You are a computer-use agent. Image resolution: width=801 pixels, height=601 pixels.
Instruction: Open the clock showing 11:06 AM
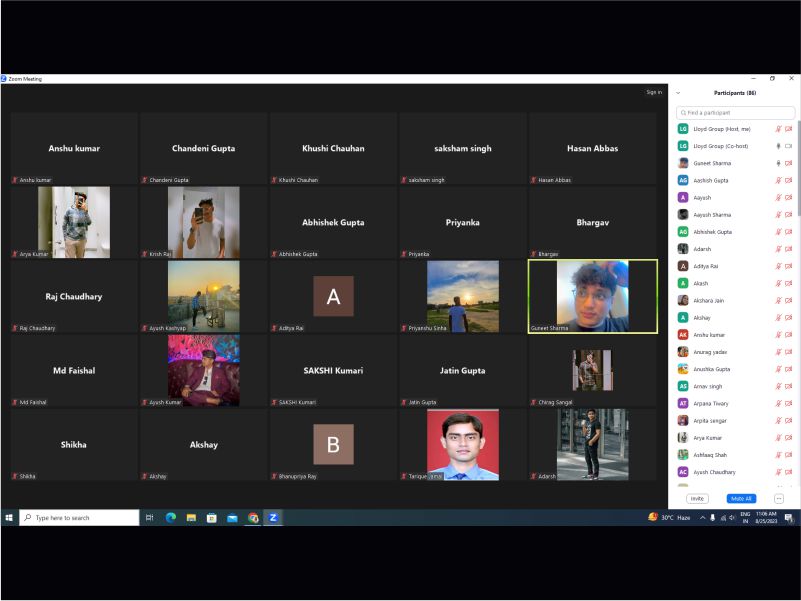(766, 518)
